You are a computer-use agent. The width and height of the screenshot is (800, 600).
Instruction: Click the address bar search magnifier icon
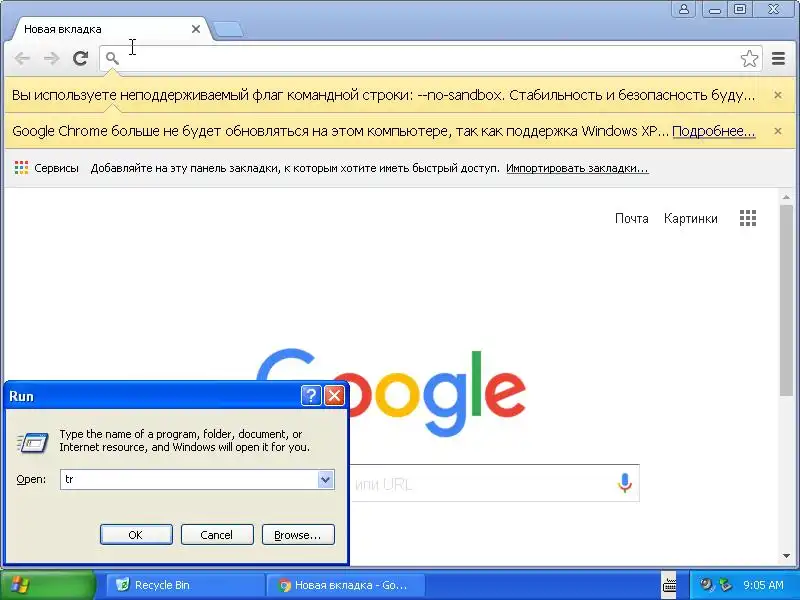(x=112, y=59)
